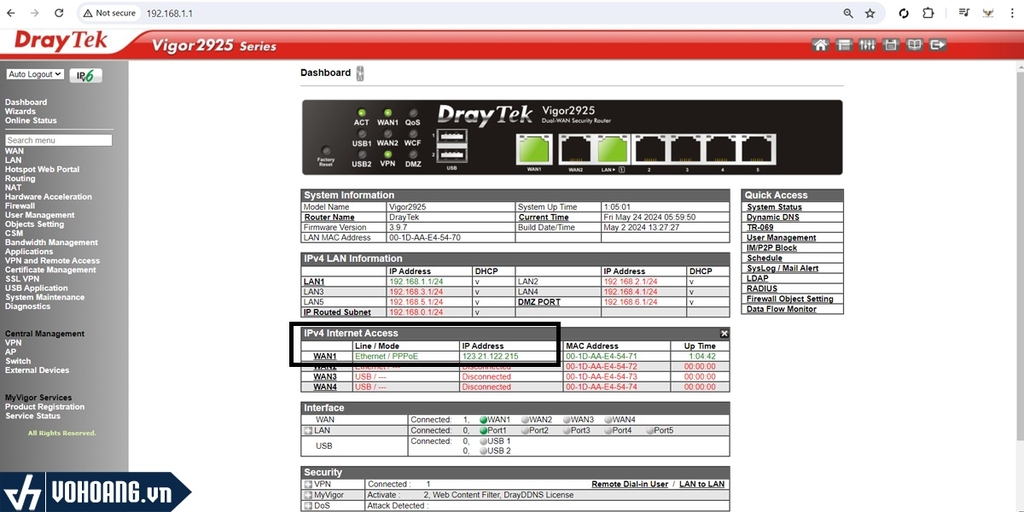Screen dimensions: 1024x512
Task: Click the Router Name link
Action: [330, 217]
